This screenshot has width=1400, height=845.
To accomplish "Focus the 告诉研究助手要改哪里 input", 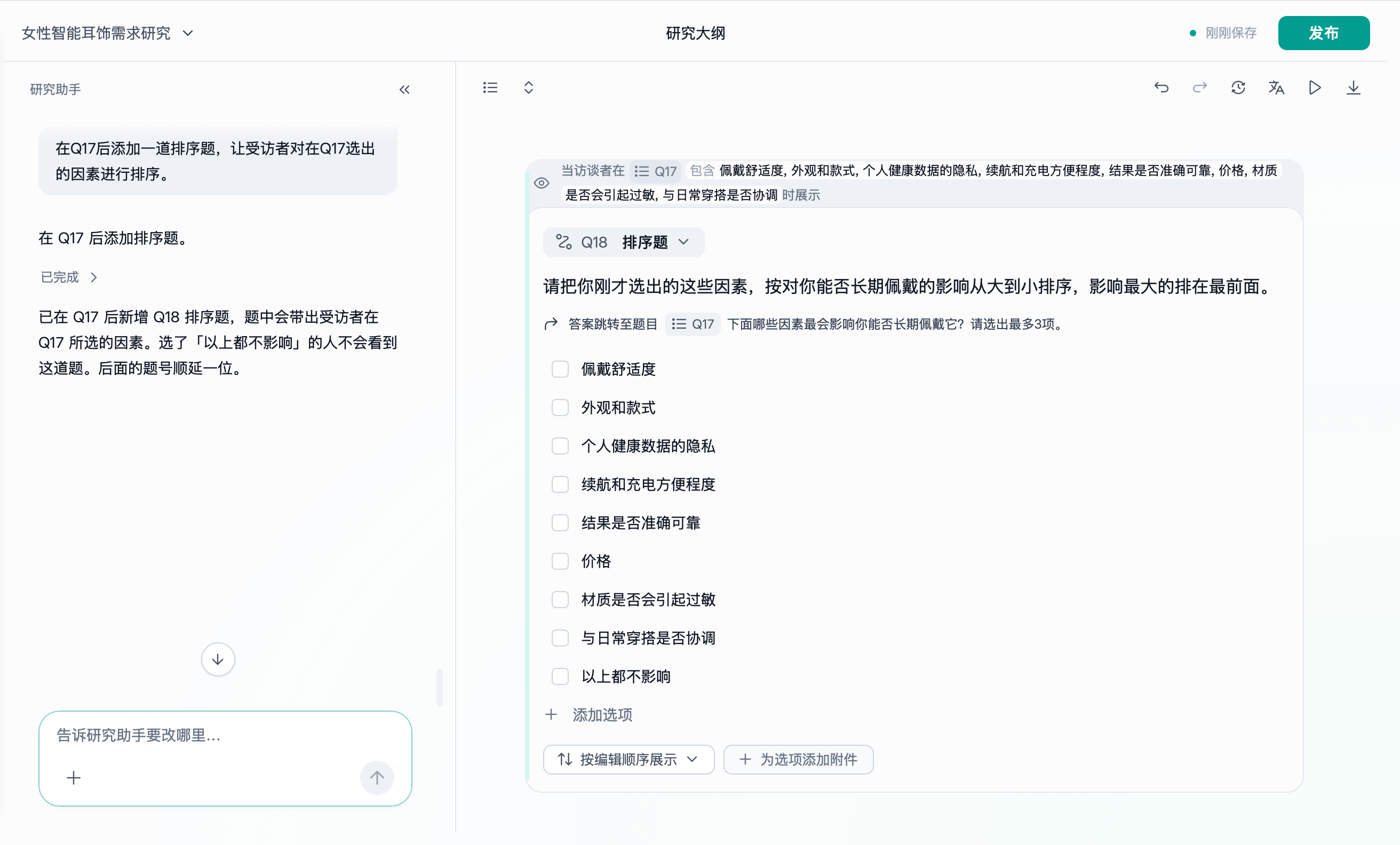I will (225, 736).
